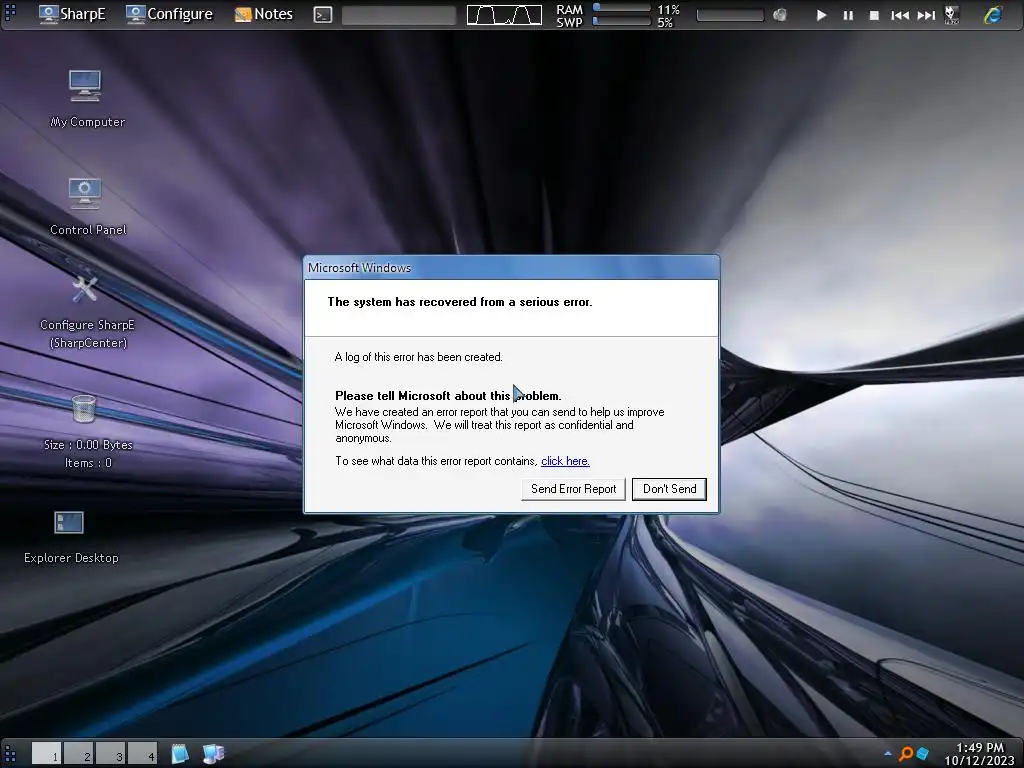This screenshot has width=1024, height=768.
Task: Skip to next track
Action: click(x=926, y=15)
